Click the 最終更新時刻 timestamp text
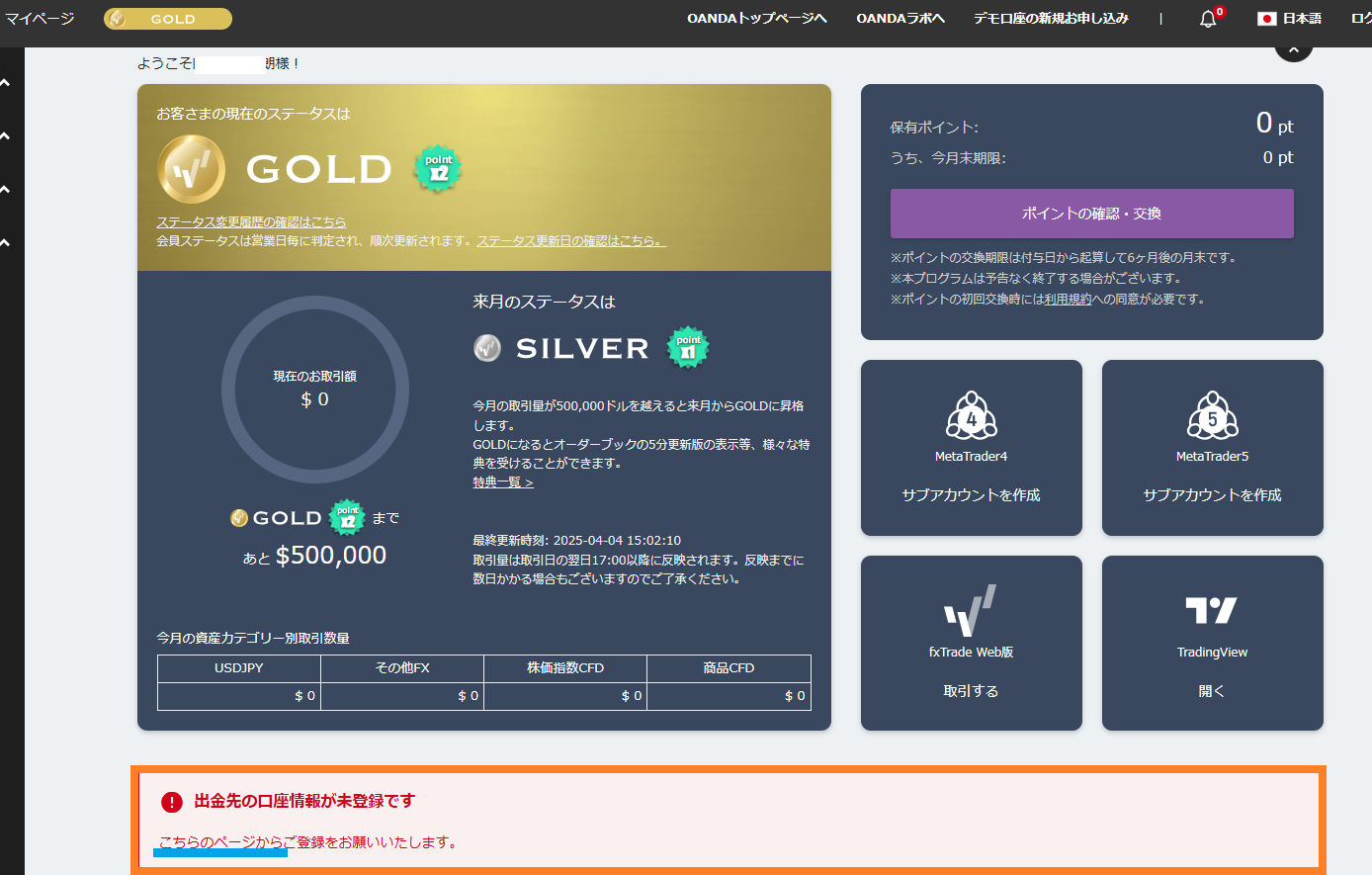Screen dimensions: 1372x875 pos(577,541)
